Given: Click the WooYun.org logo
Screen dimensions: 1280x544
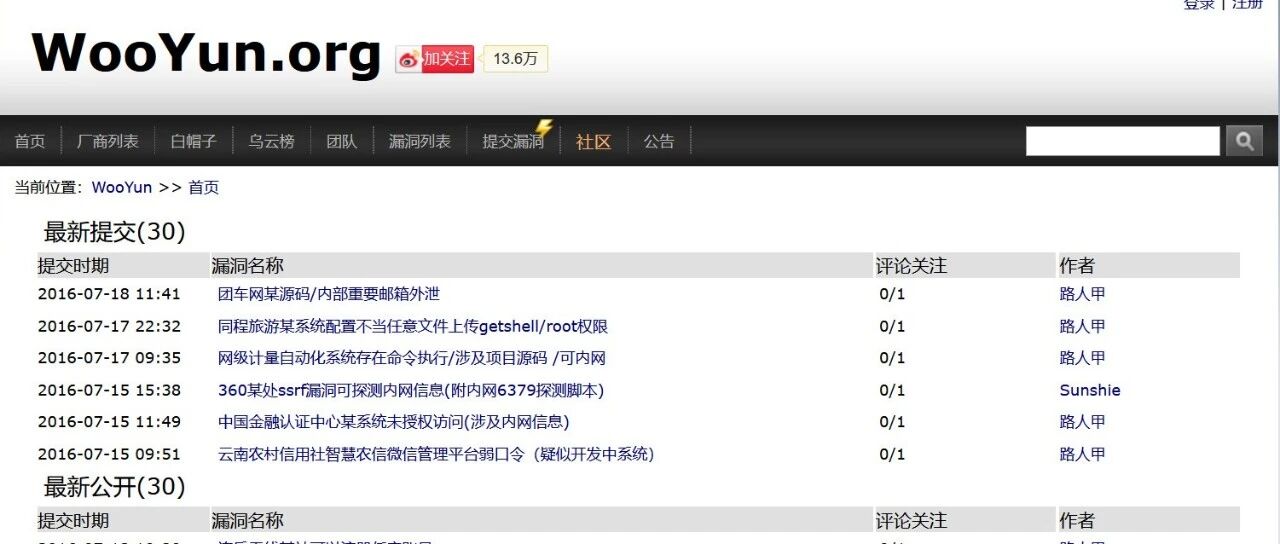Looking at the screenshot, I should tap(206, 53).
